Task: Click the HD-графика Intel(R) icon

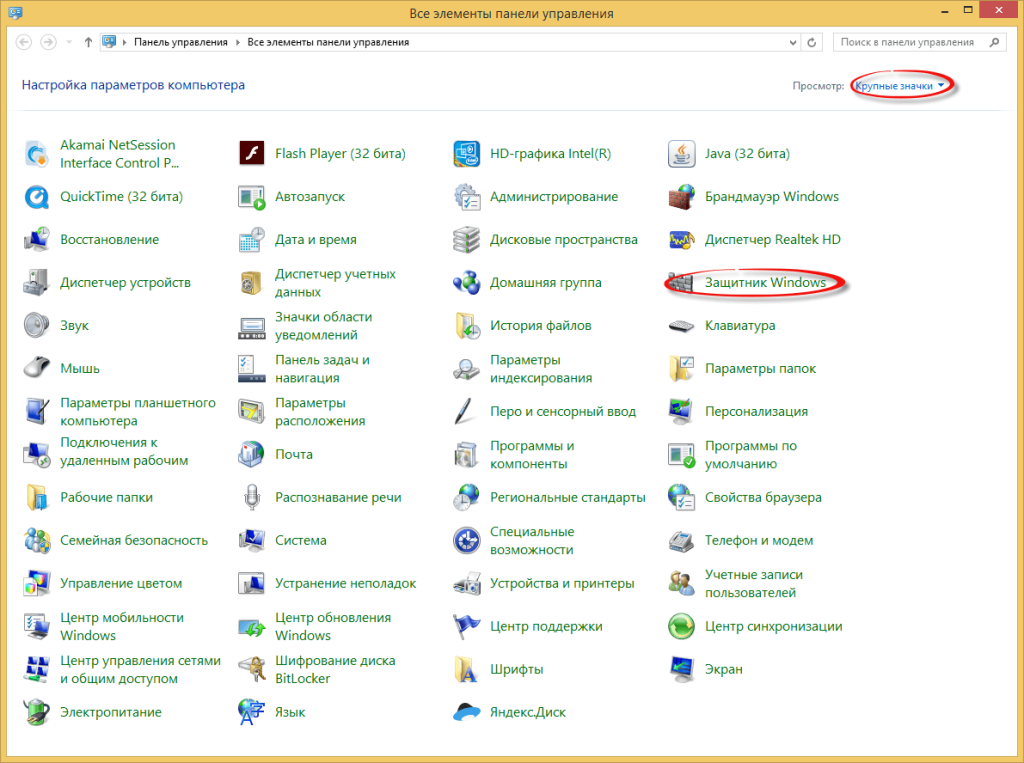Action: 466,154
